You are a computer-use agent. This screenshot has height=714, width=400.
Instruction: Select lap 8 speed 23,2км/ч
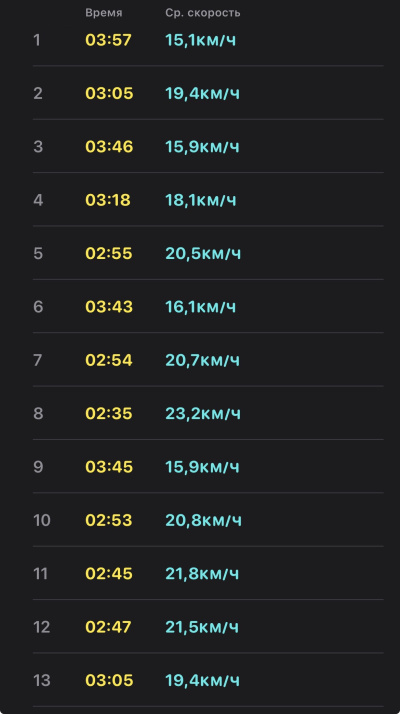tap(203, 414)
